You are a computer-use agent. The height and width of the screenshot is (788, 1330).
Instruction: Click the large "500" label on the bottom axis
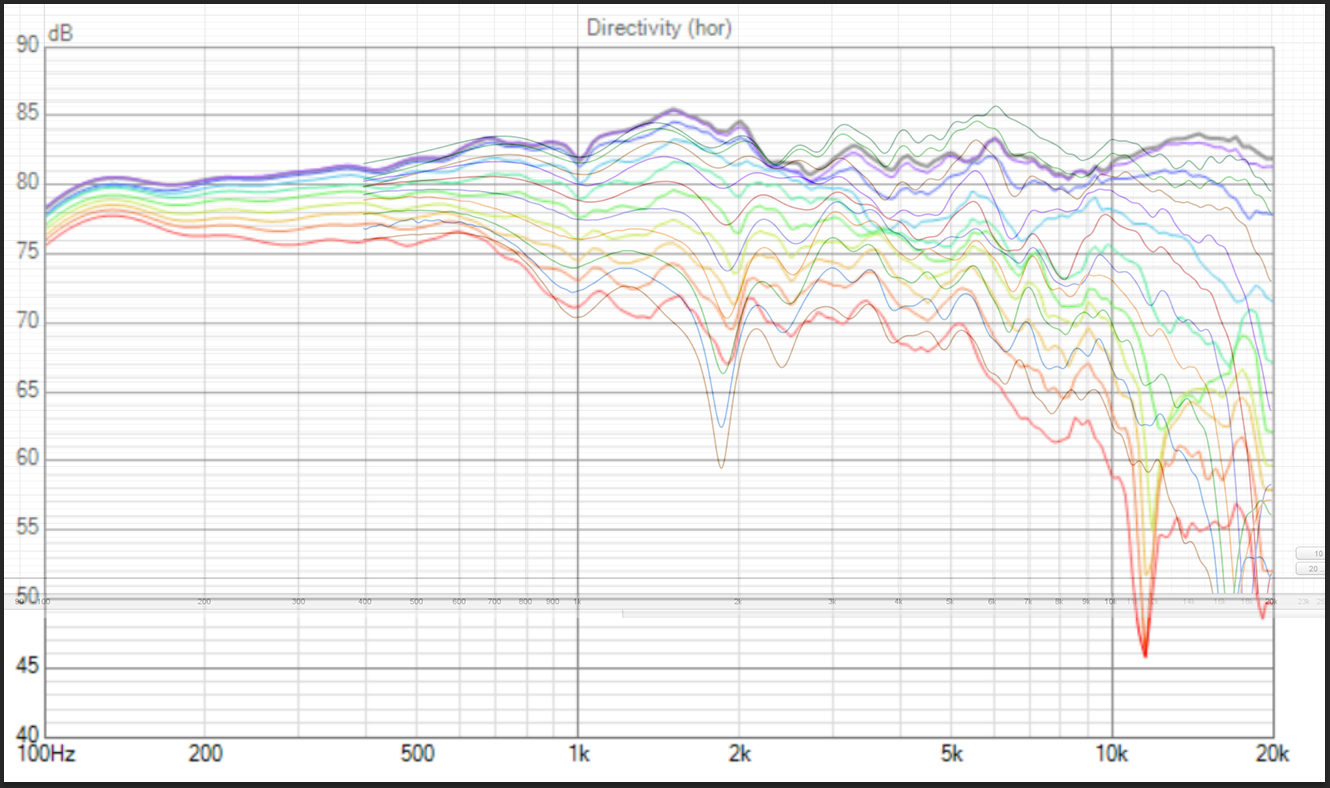click(416, 754)
